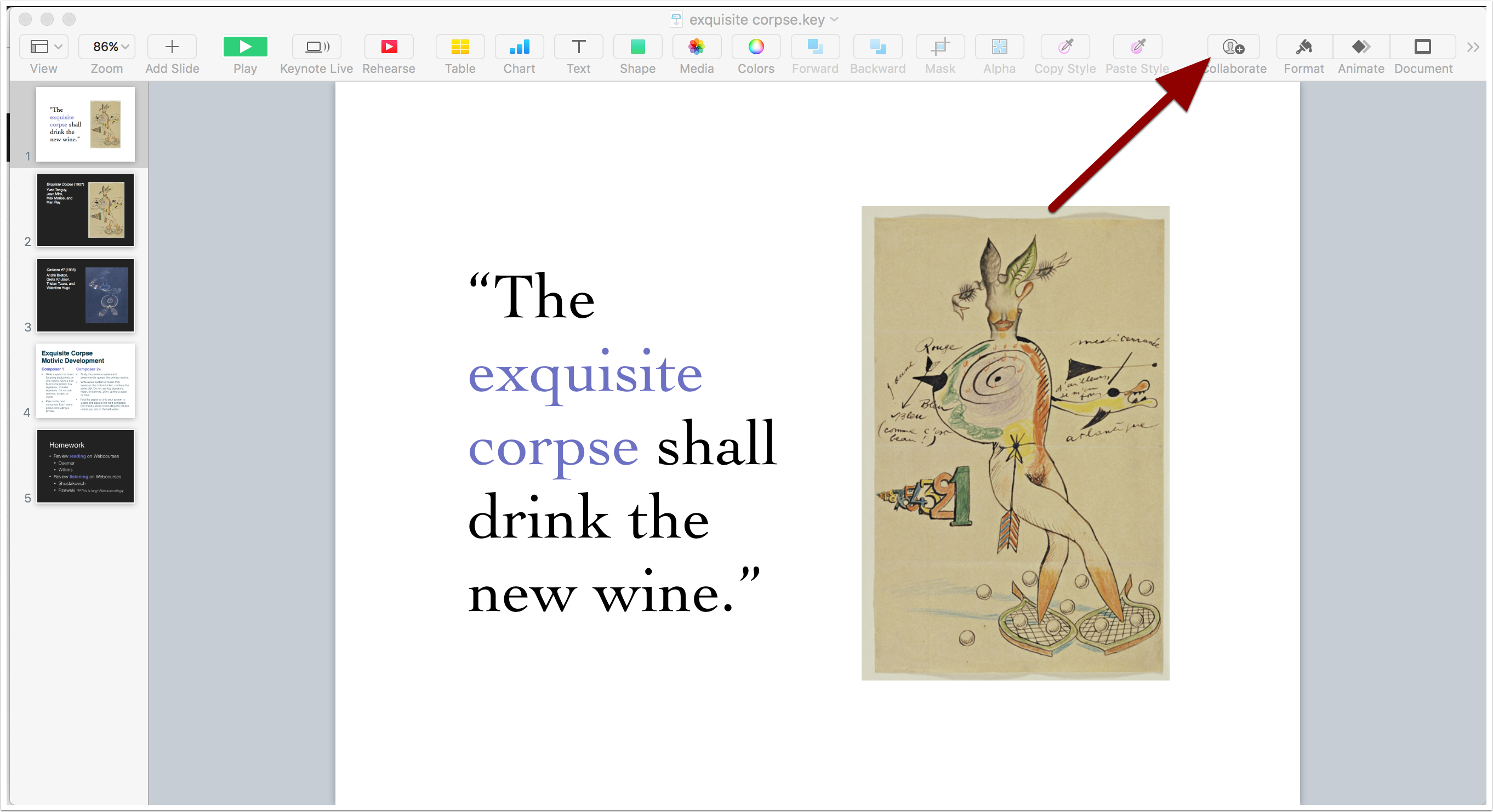Start a Keynote Live session
Screen dimensions: 1493x812
[316, 47]
